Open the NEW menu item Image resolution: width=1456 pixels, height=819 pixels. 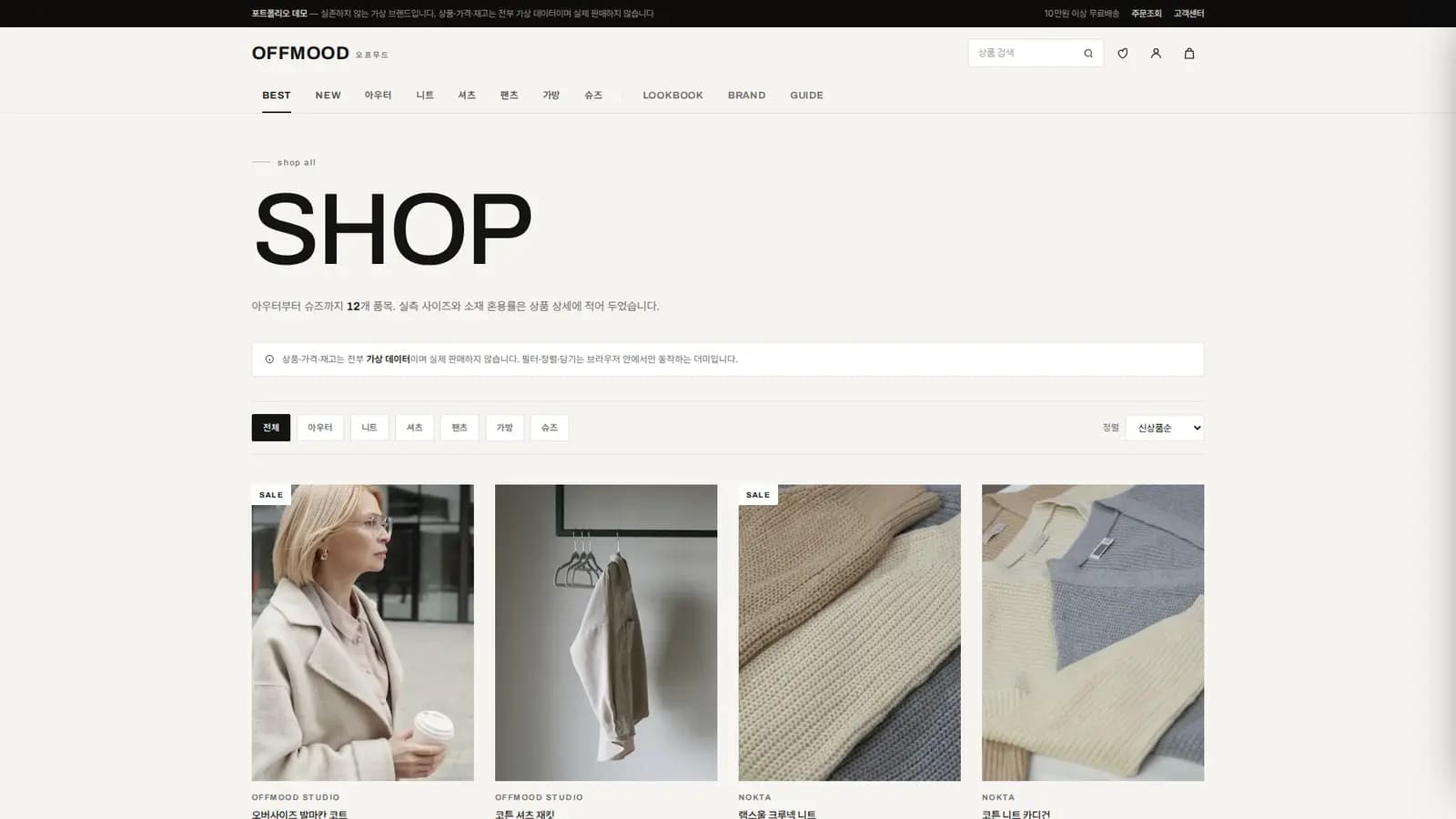[x=329, y=96]
